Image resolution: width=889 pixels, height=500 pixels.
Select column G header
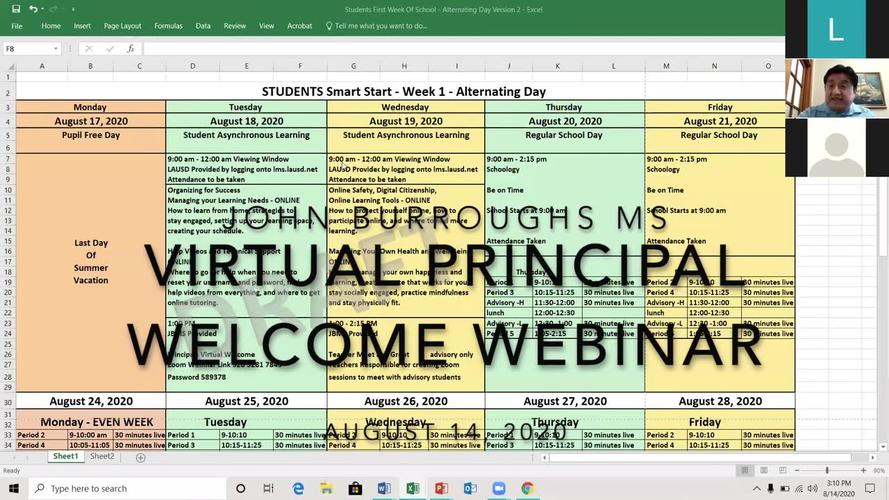coord(354,66)
